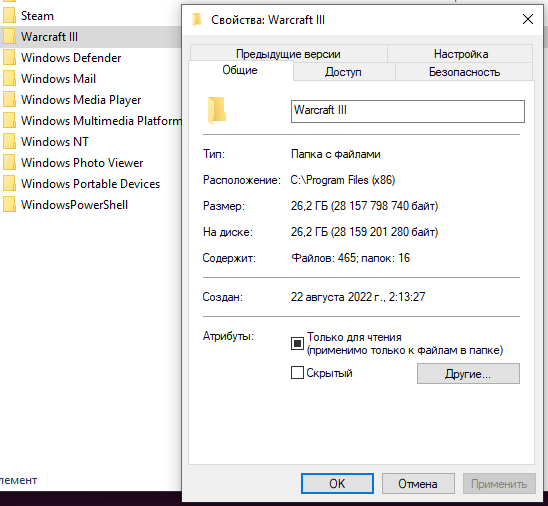Click the Windows Mail folder icon
Screen dimensions: 548x506
pyautogui.click(x=9, y=79)
